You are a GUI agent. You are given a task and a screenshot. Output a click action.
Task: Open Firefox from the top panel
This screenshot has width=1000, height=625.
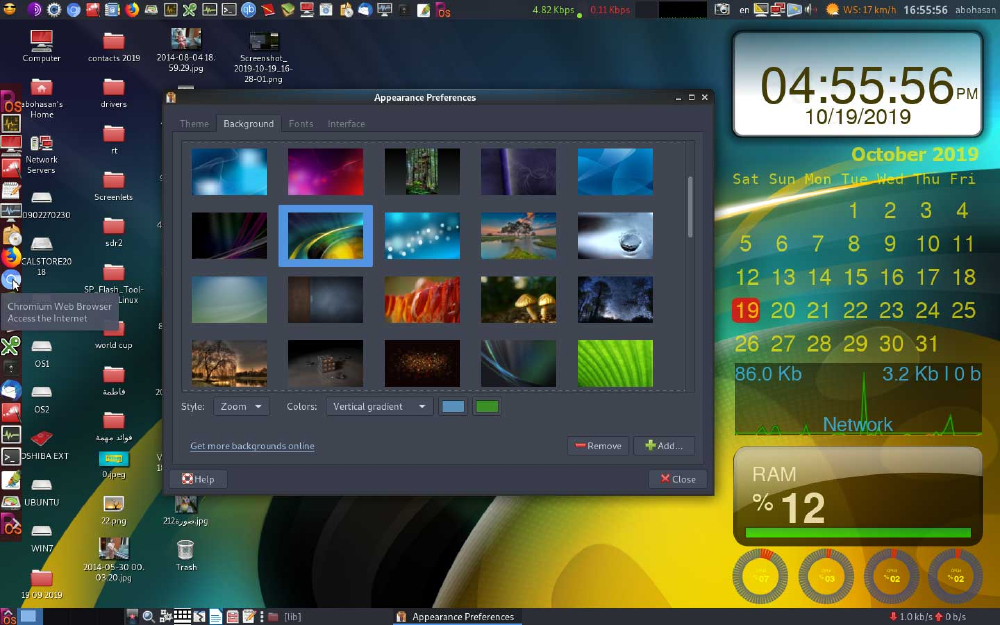click(x=132, y=10)
